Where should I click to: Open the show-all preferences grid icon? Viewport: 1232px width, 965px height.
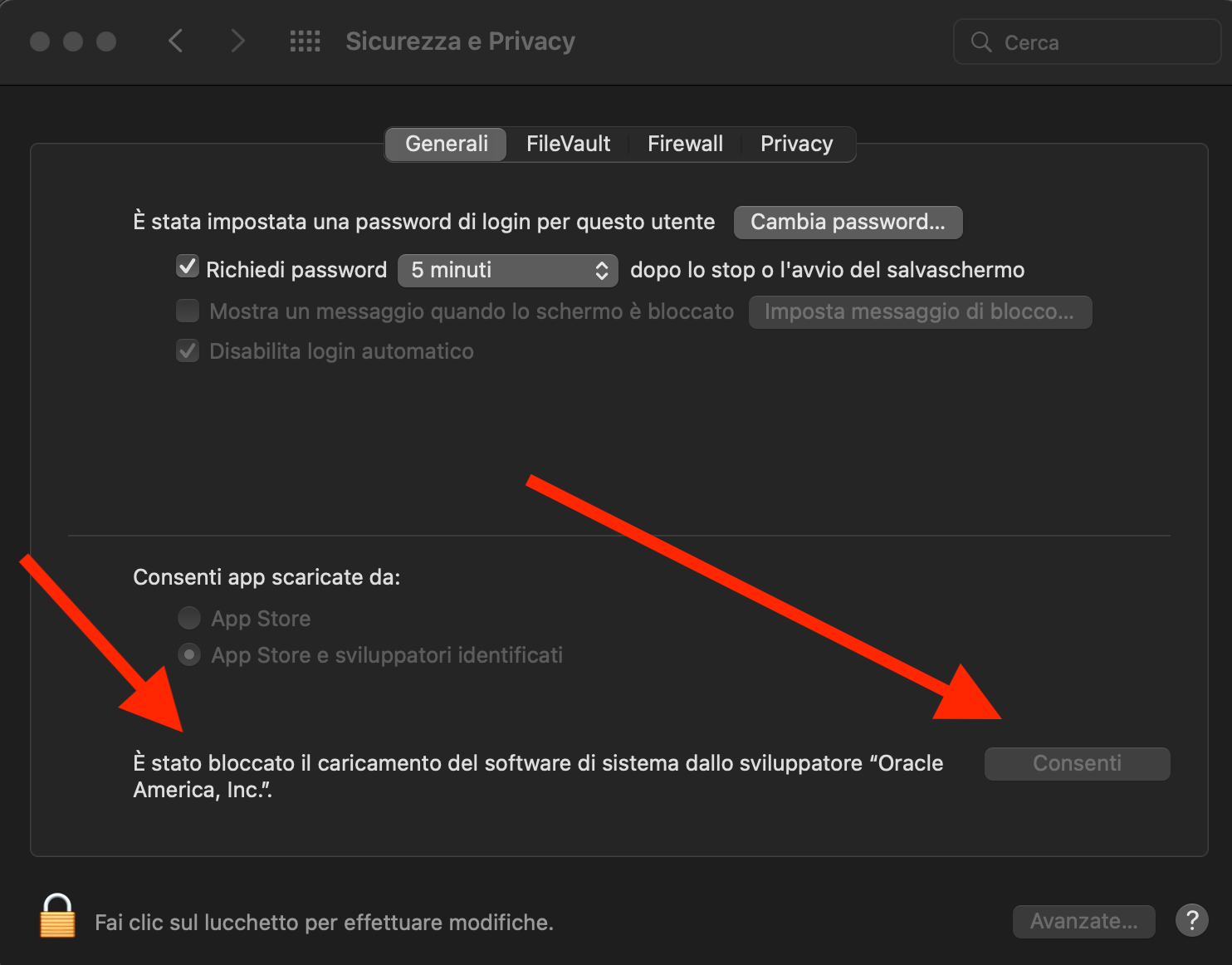(x=305, y=41)
